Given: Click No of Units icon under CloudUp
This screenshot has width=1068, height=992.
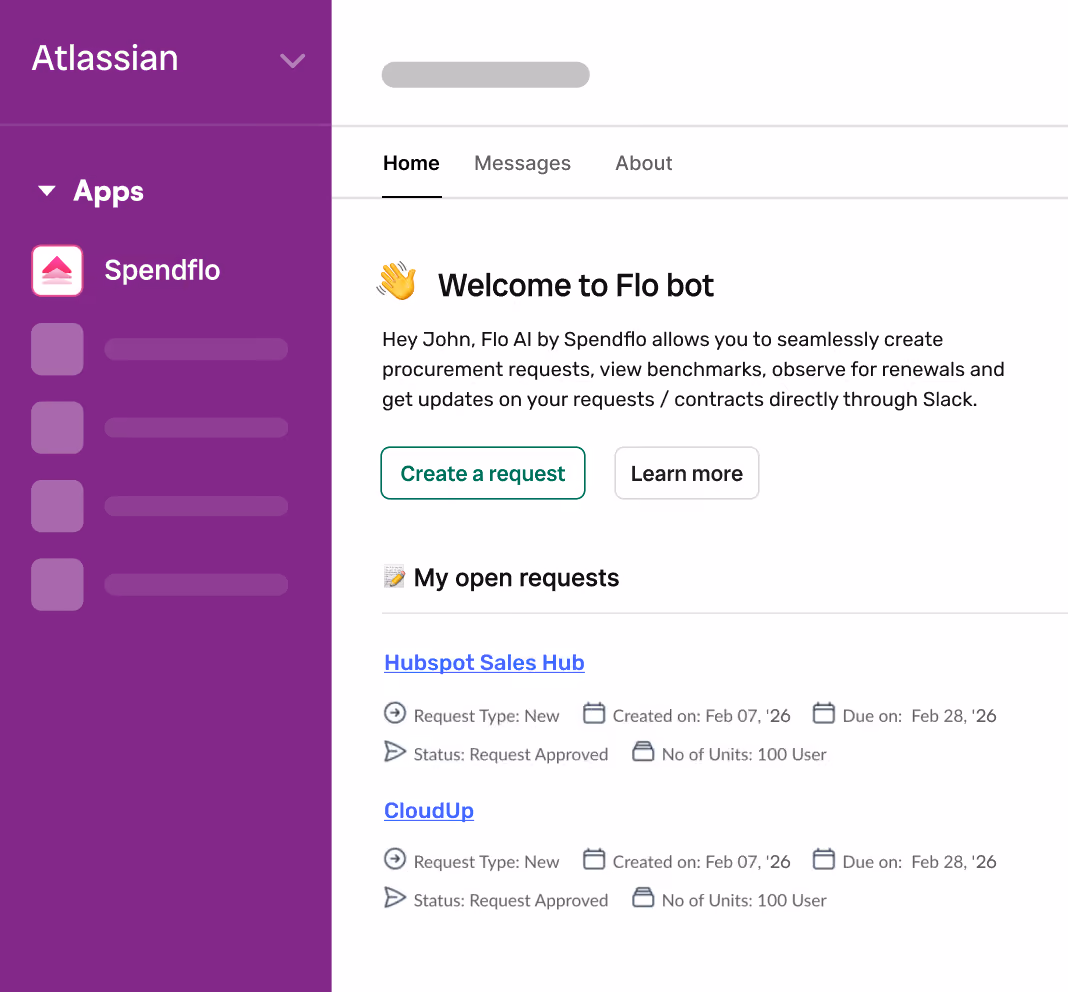Looking at the screenshot, I should pyautogui.click(x=643, y=897).
